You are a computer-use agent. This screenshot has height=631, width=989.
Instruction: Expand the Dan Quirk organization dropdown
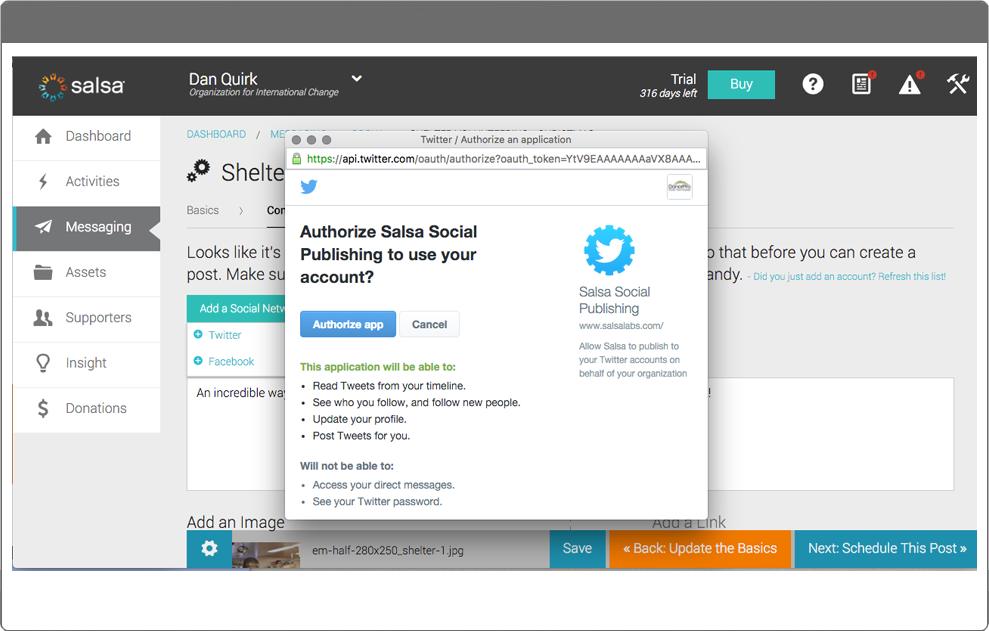pos(356,78)
